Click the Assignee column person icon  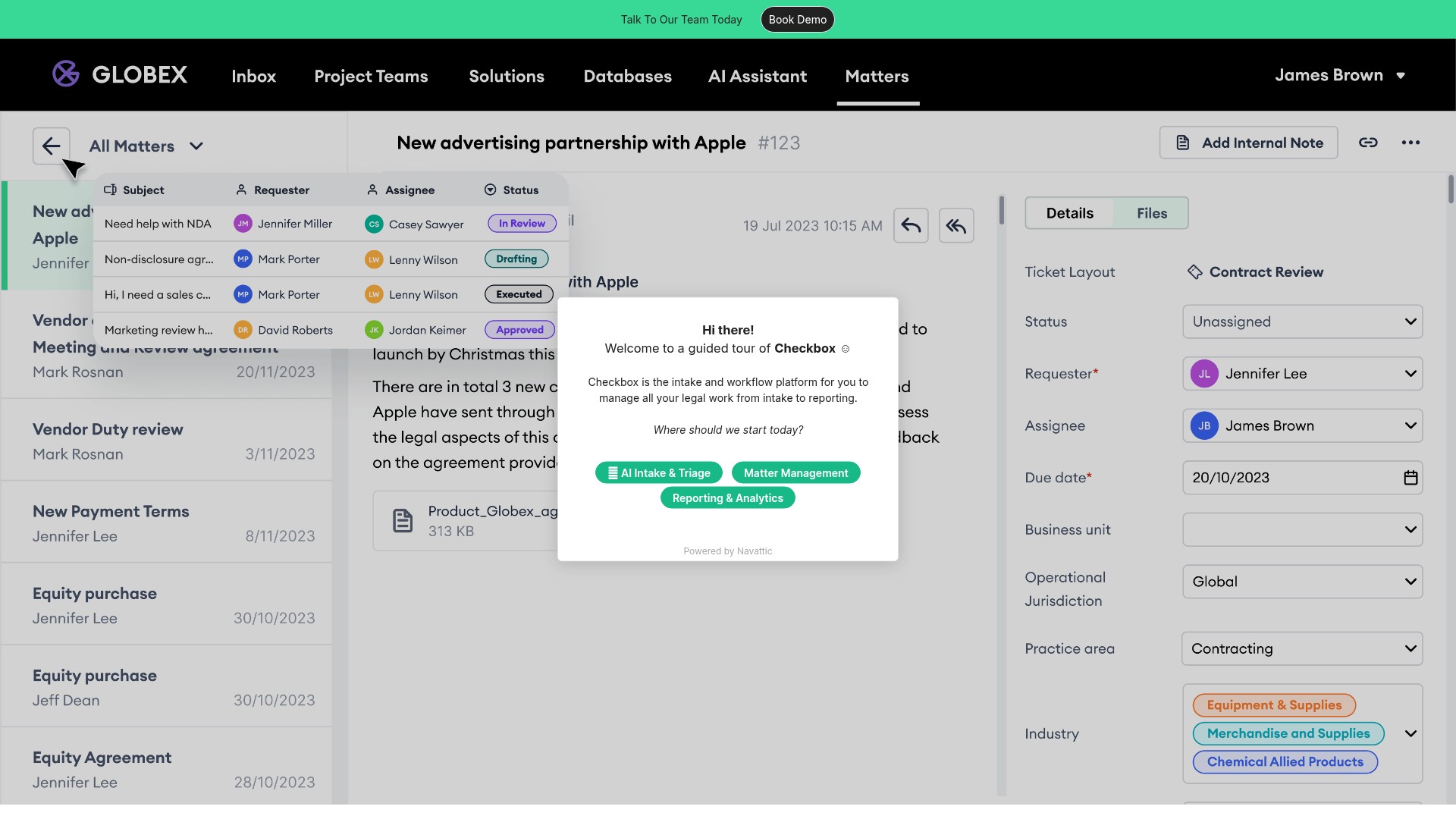(372, 190)
